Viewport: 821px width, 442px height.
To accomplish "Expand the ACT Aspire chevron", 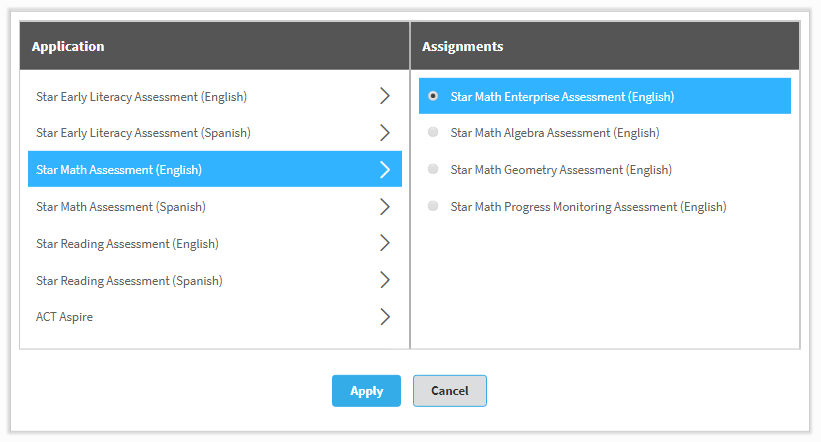I will pos(385,316).
